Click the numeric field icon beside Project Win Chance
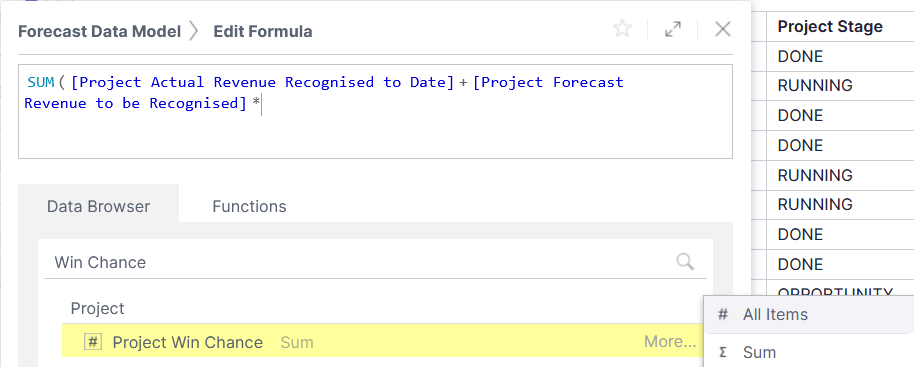The width and height of the screenshot is (914, 367). click(x=93, y=342)
